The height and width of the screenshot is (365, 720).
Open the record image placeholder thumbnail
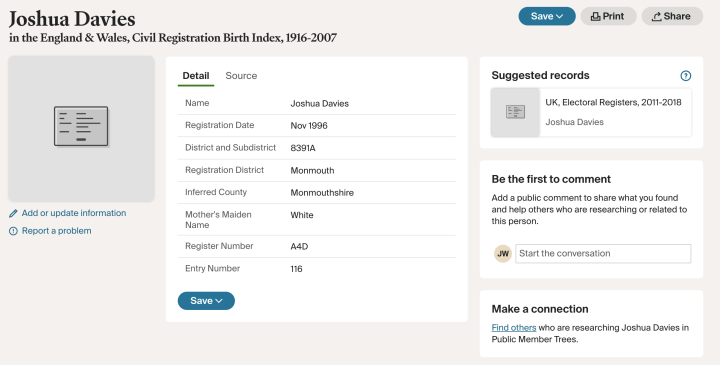pyautogui.click(x=81, y=129)
